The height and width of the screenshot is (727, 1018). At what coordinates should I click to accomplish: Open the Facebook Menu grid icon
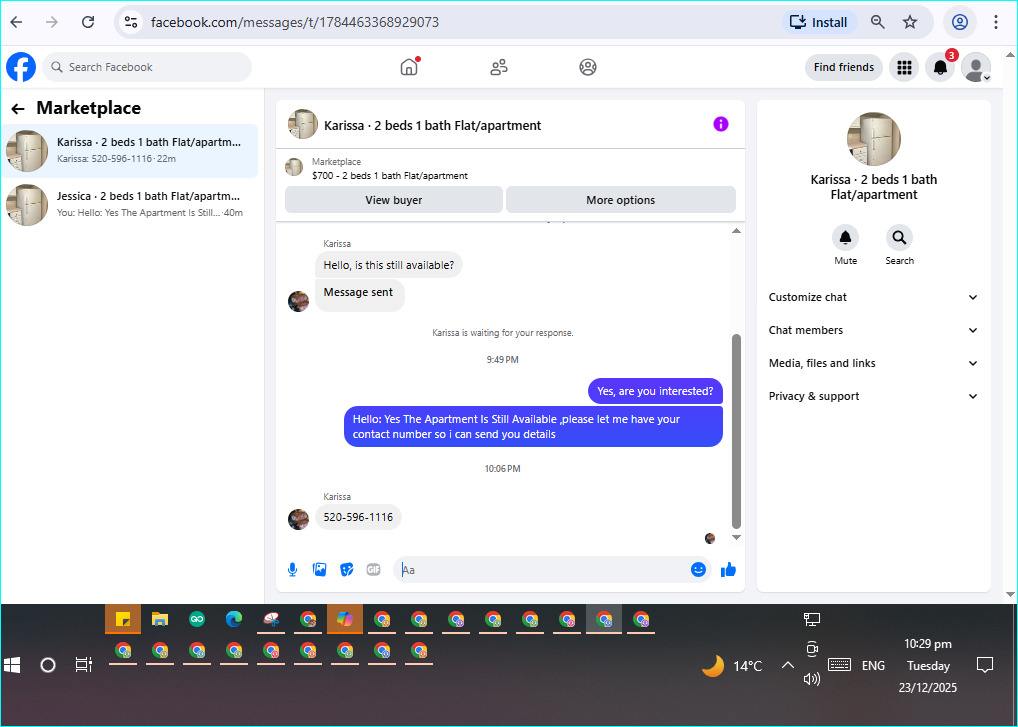(x=904, y=67)
